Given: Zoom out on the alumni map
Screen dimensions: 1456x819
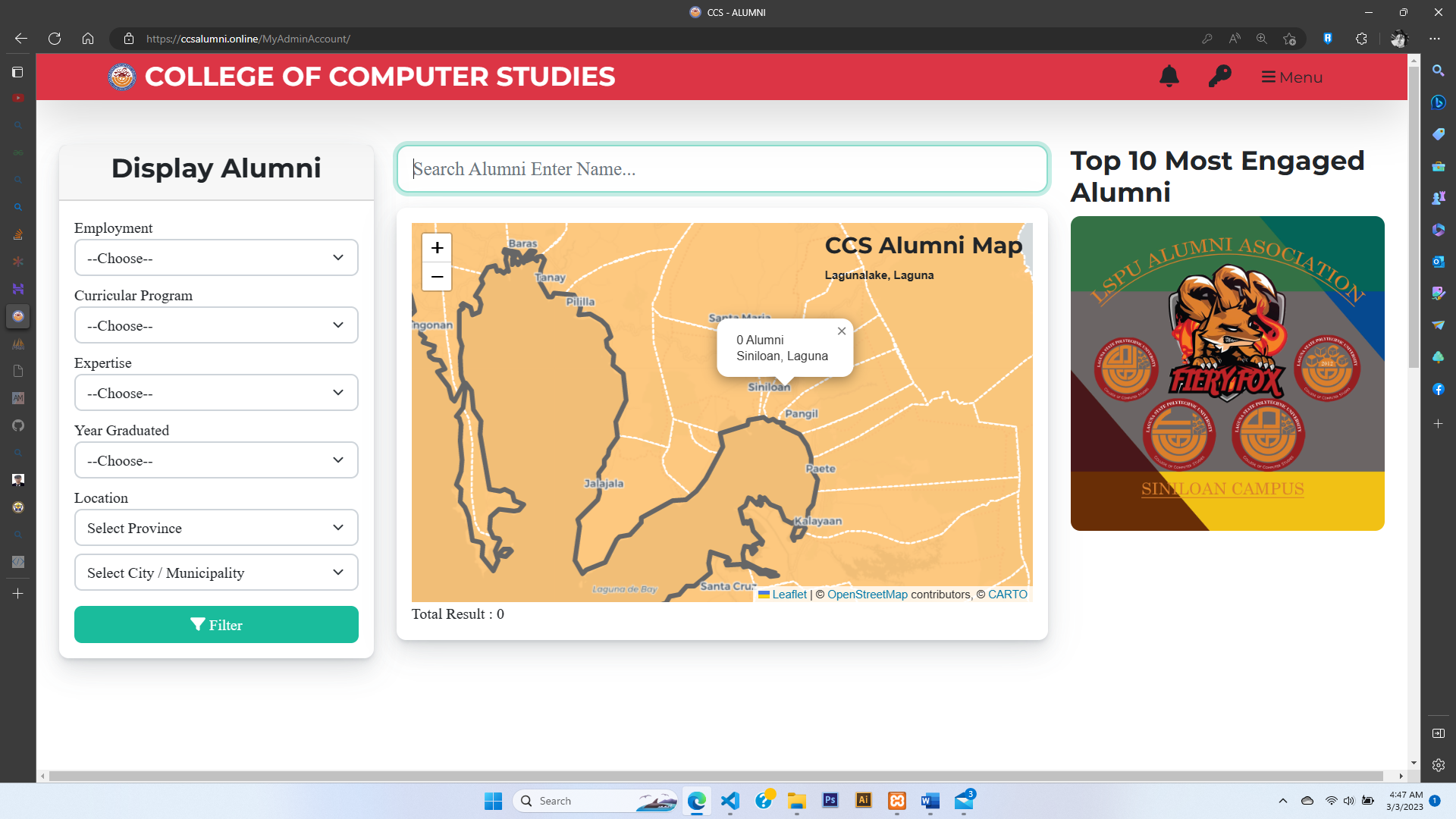Looking at the screenshot, I should click(x=437, y=277).
